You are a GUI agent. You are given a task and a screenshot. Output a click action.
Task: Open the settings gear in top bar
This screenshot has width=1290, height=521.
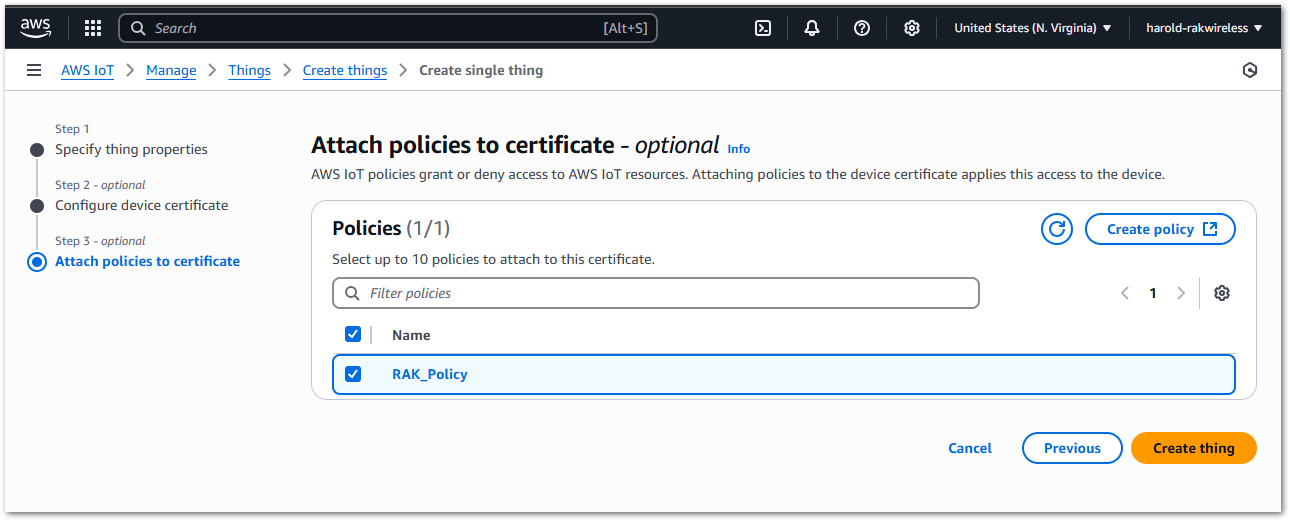point(912,28)
